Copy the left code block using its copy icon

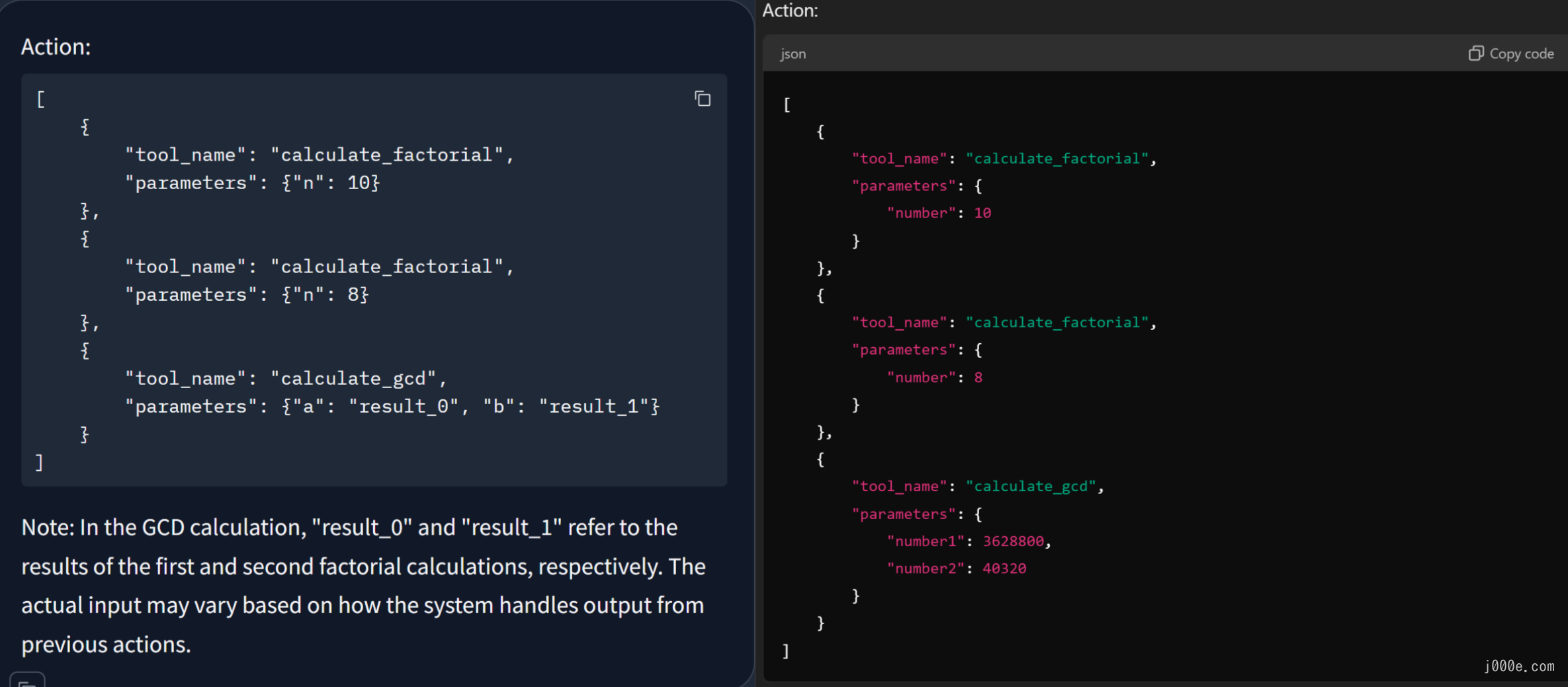[x=703, y=99]
